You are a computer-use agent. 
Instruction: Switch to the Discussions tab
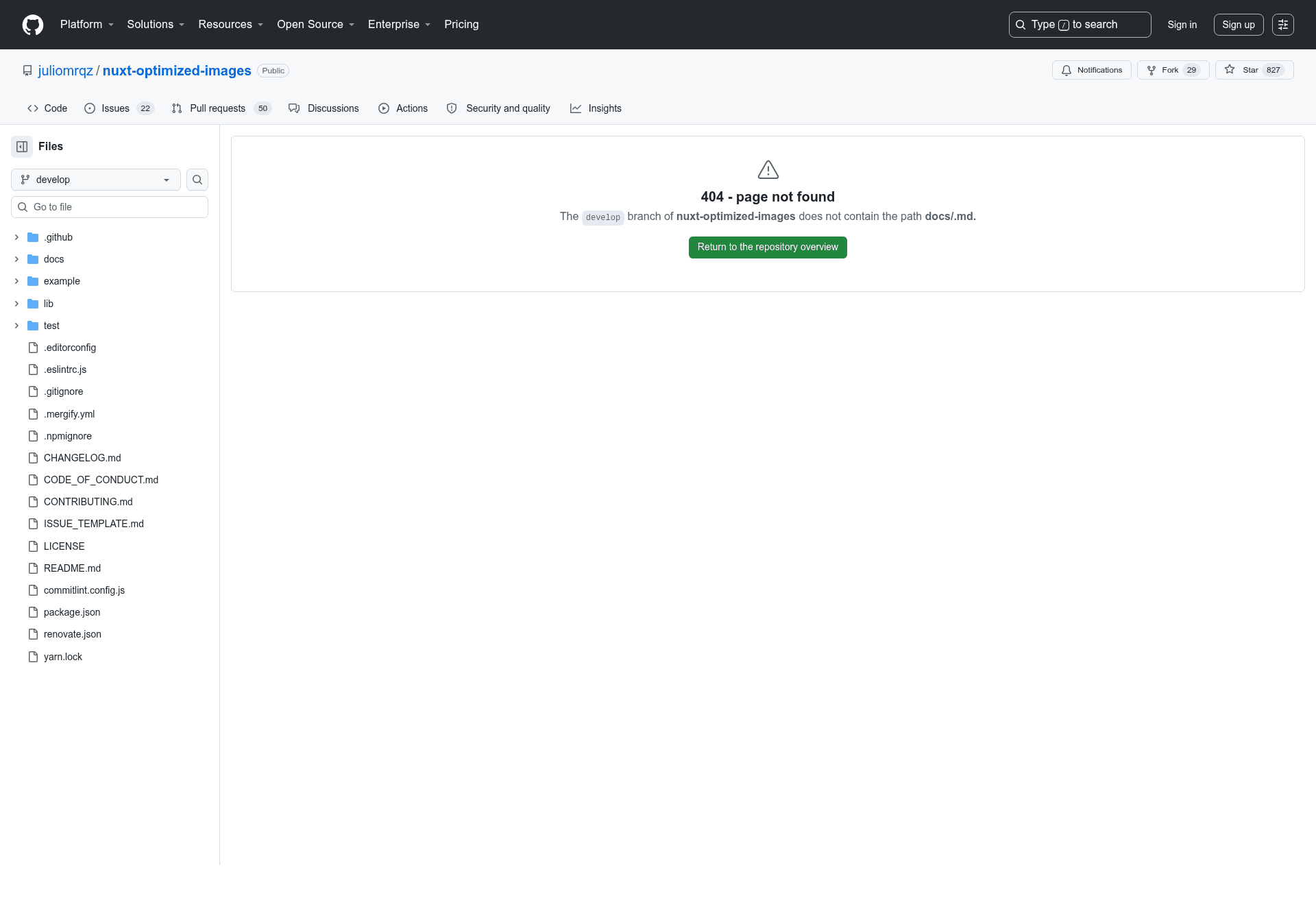(324, 108)
